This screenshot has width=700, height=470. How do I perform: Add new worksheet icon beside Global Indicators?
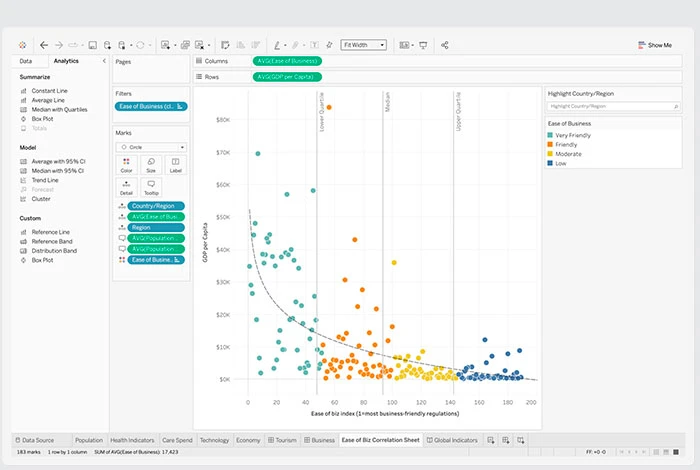pyautogui.click(x=490, y=440)
